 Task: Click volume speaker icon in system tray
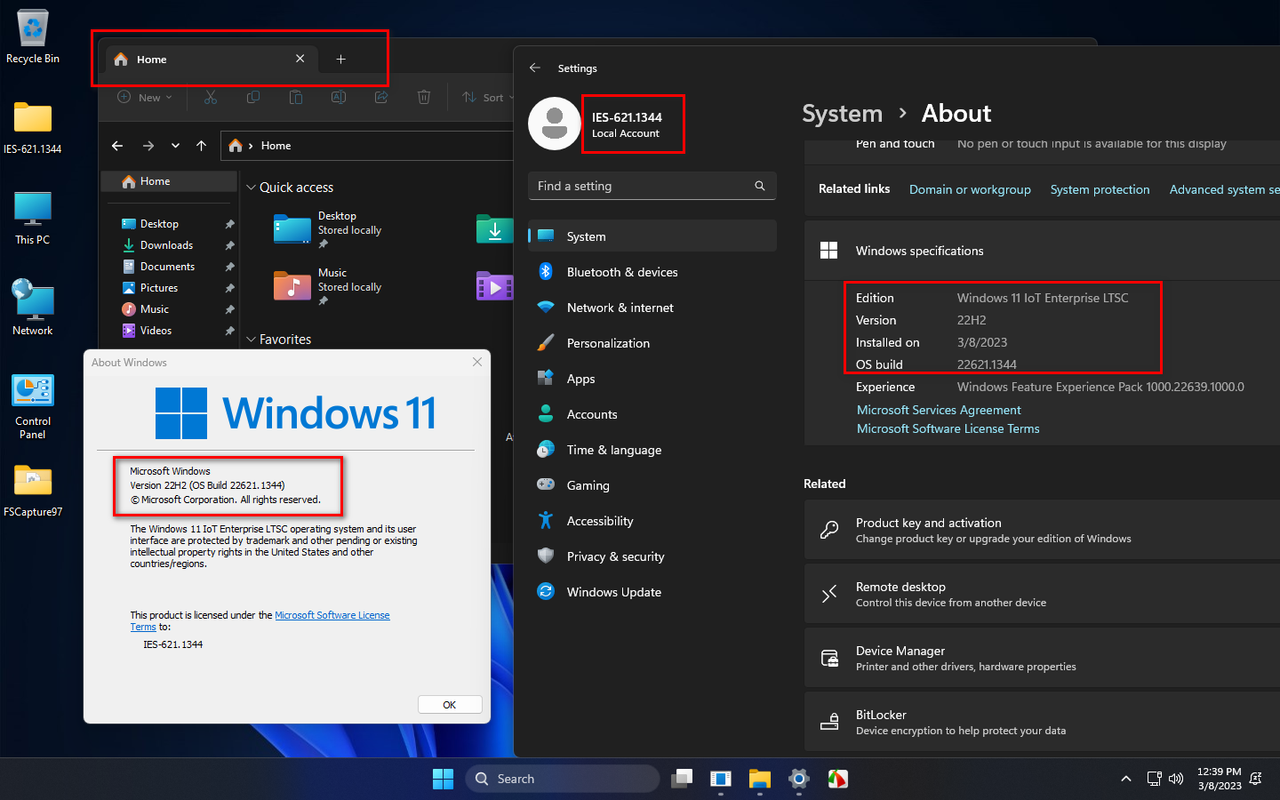(1176, 778)
